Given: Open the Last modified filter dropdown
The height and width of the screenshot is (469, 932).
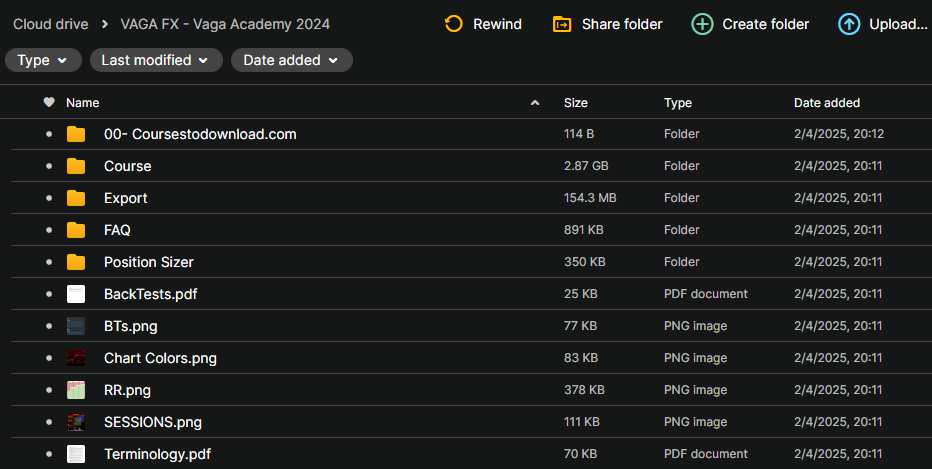Looking at the screenshot, I should coord(156,60).
